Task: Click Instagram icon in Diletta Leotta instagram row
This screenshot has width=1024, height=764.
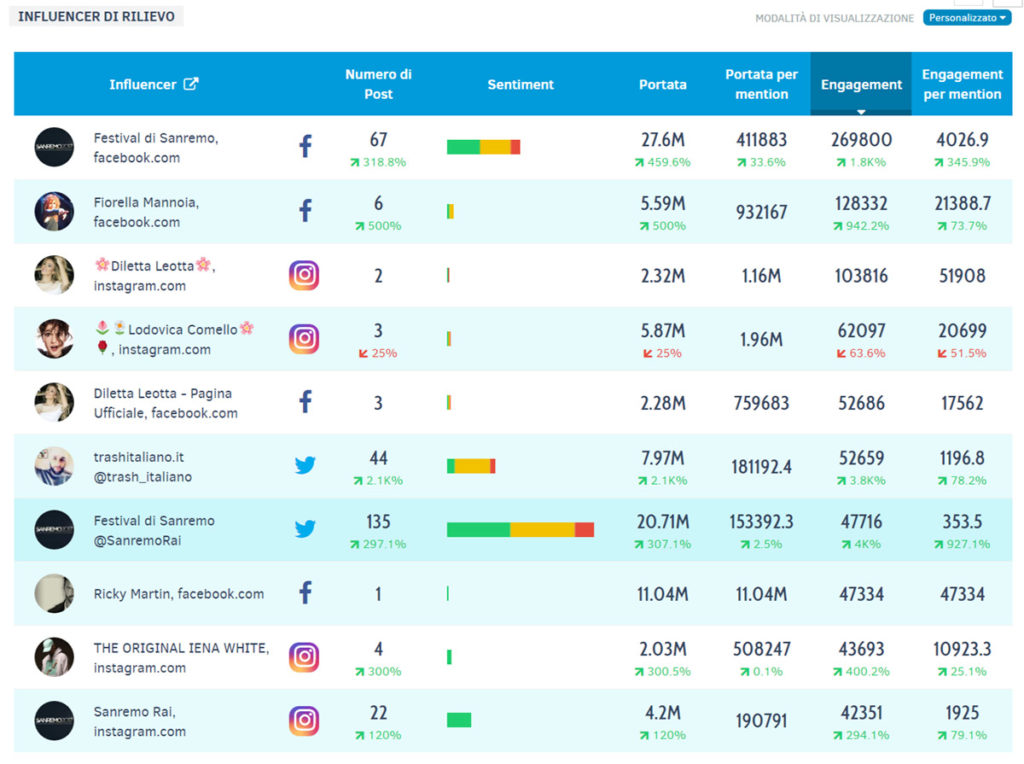Action: point(304,275)
